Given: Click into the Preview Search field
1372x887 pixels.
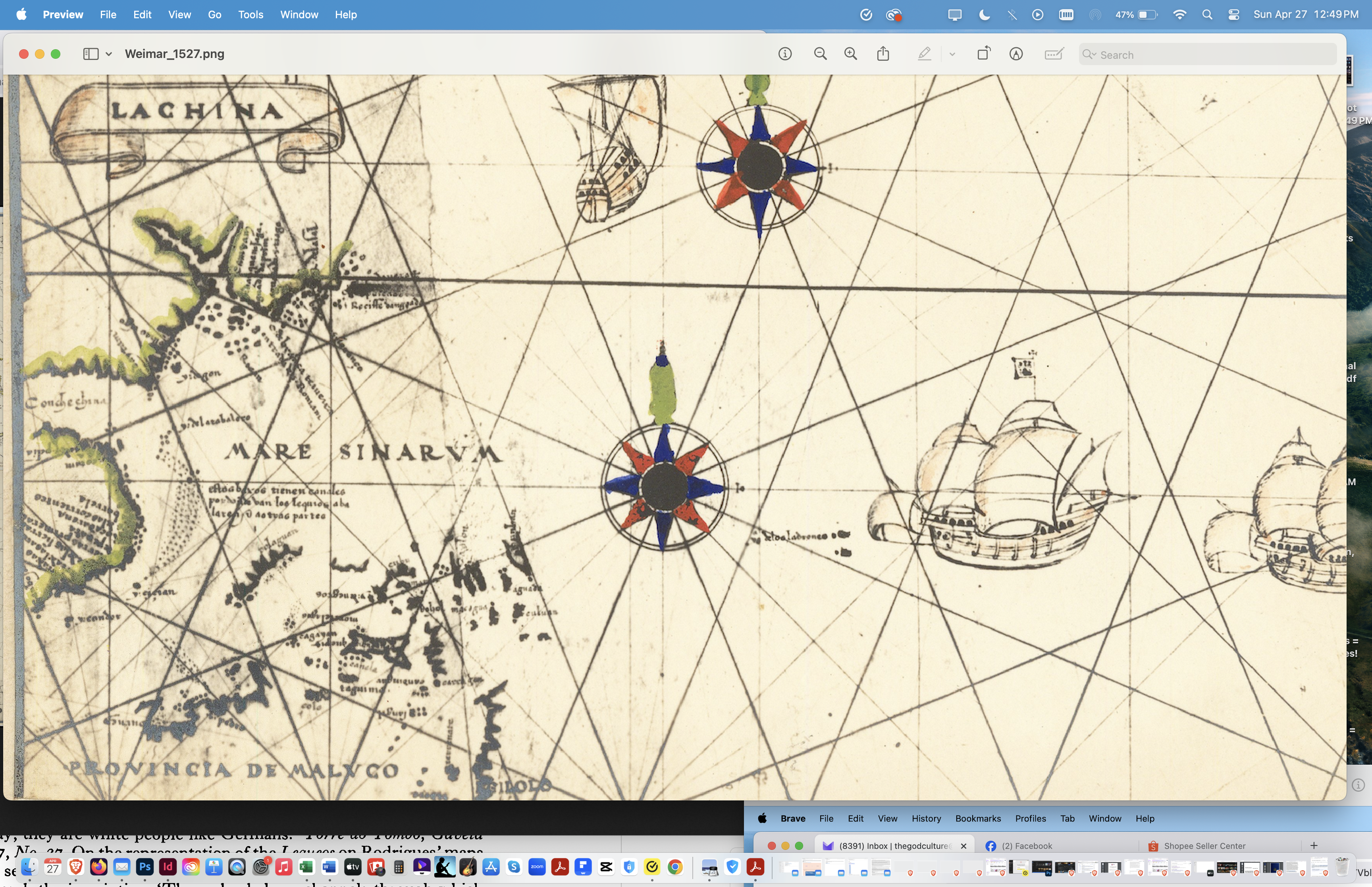Looking at the screenshot, I should pos(1207,55).
